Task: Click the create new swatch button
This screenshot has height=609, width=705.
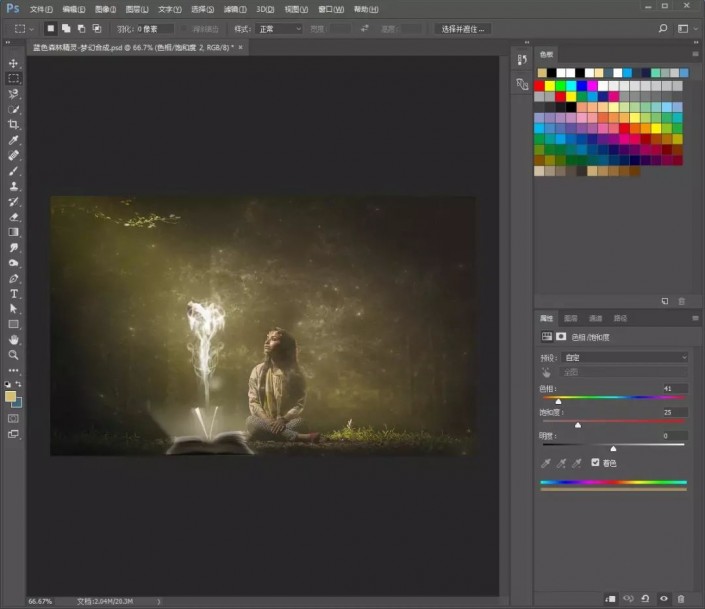Action: tap(665, 301)
